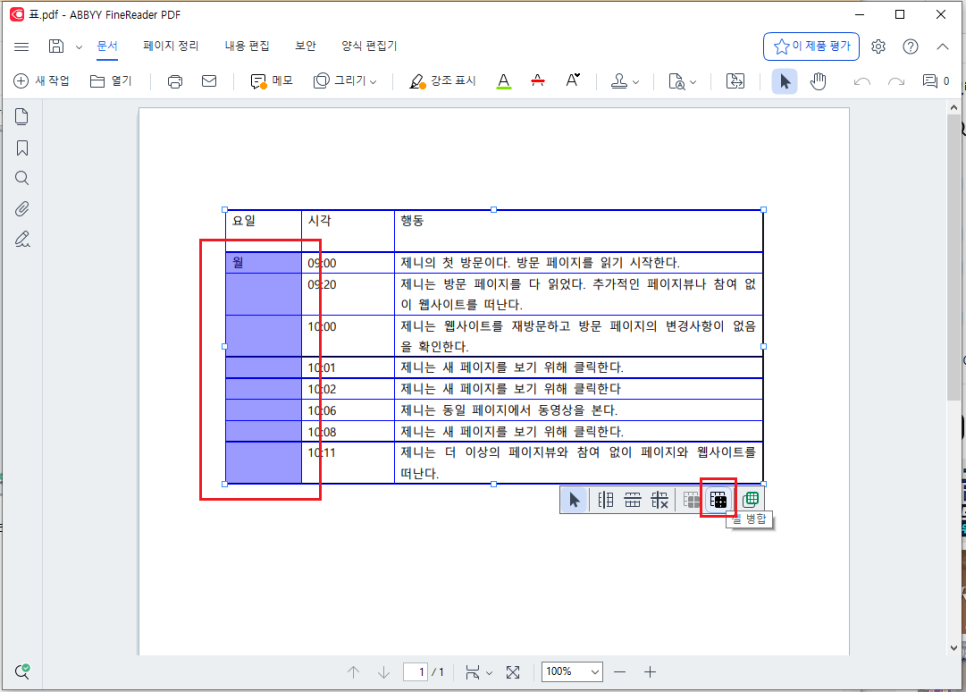Go to next page arrow
The image size is (966, 692).
pos(383,672)
